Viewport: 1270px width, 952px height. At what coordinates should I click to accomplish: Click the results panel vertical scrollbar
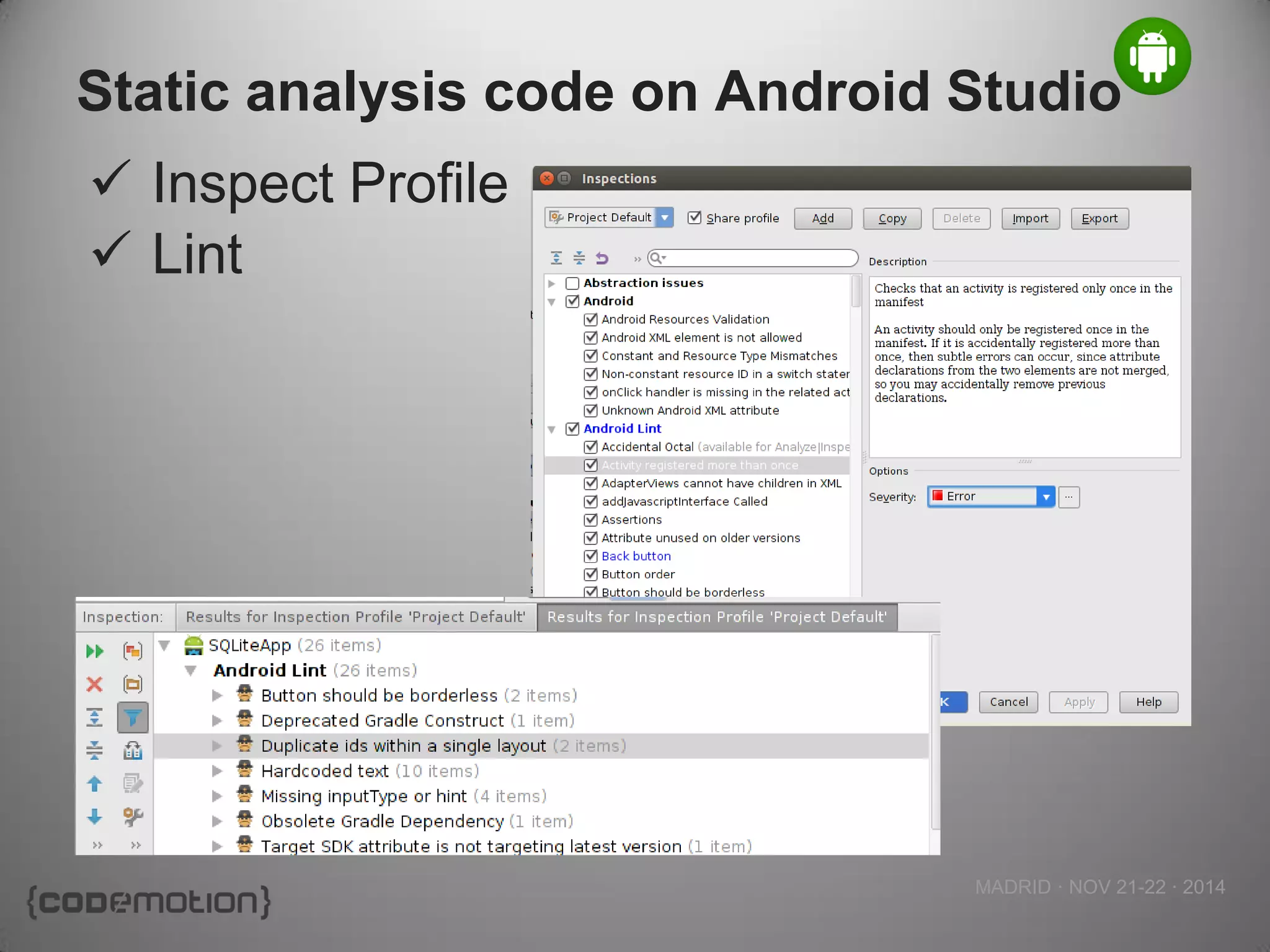pyautogui.click(x=935, y=731)
